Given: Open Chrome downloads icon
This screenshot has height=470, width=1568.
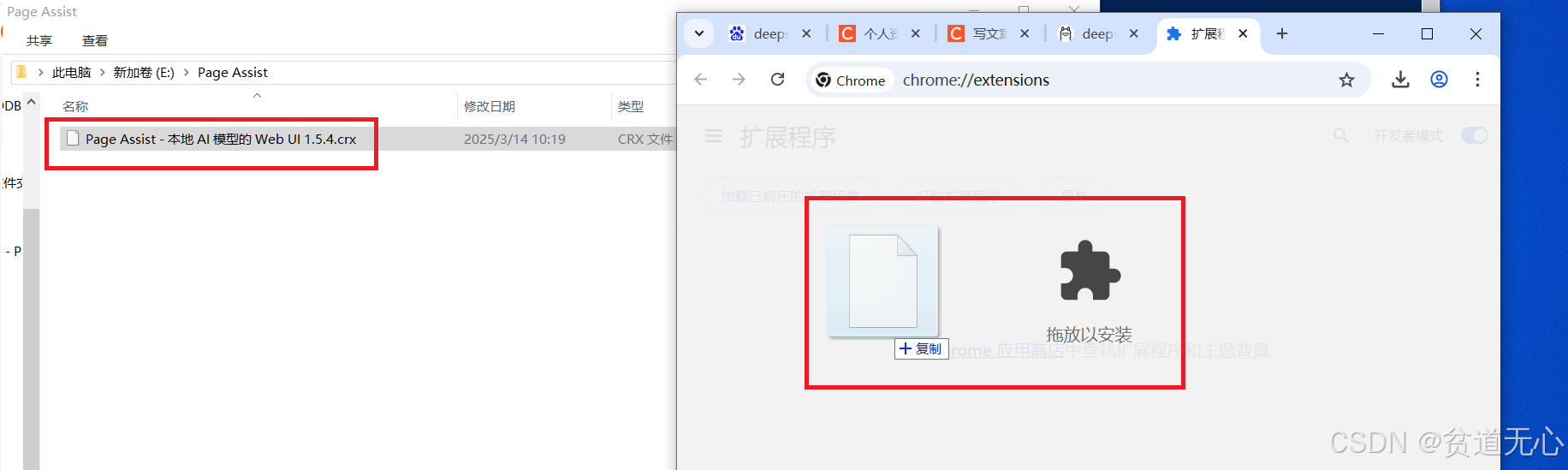Looking at the screenshot, I should point(1400,80).
